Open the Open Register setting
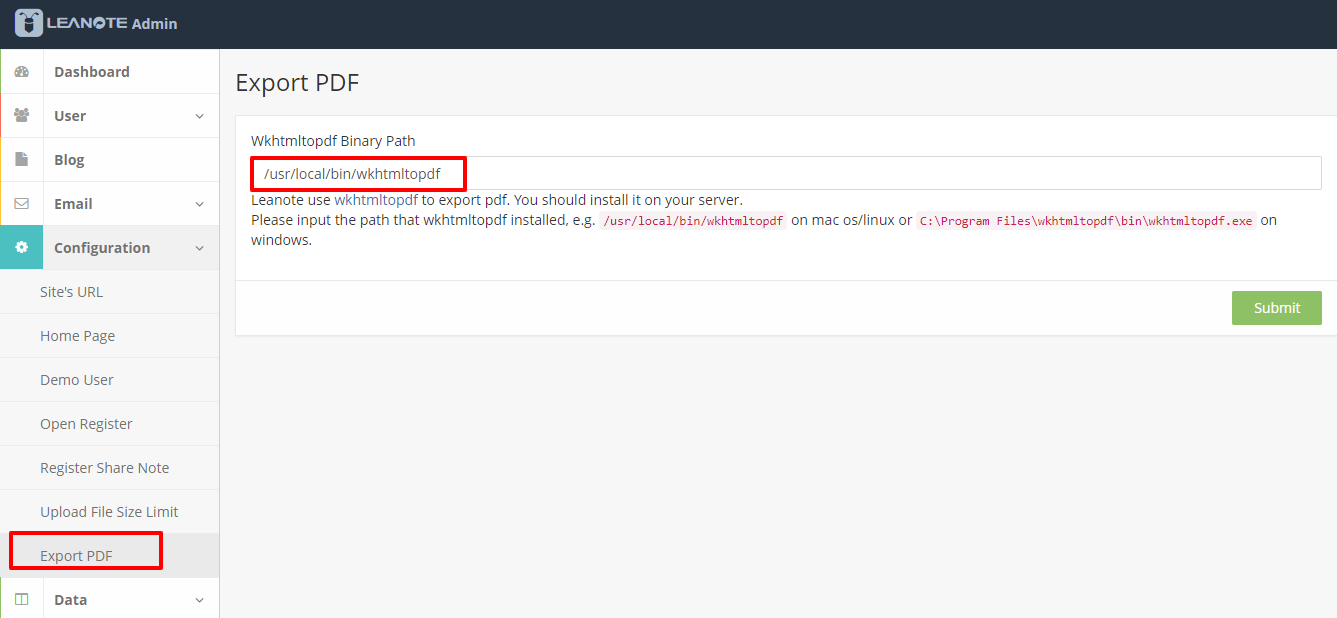The height and width of the screenshot is (618, 1337). coord(110,424)
